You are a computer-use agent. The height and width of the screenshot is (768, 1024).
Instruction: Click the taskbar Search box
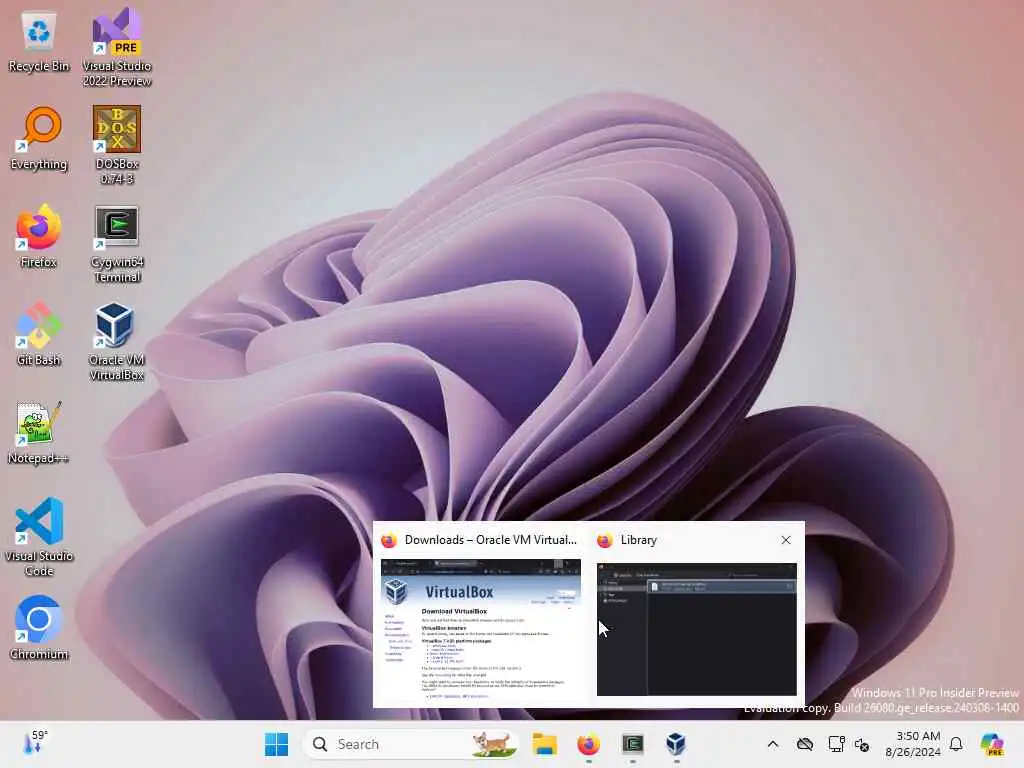[x=410, y=744]
